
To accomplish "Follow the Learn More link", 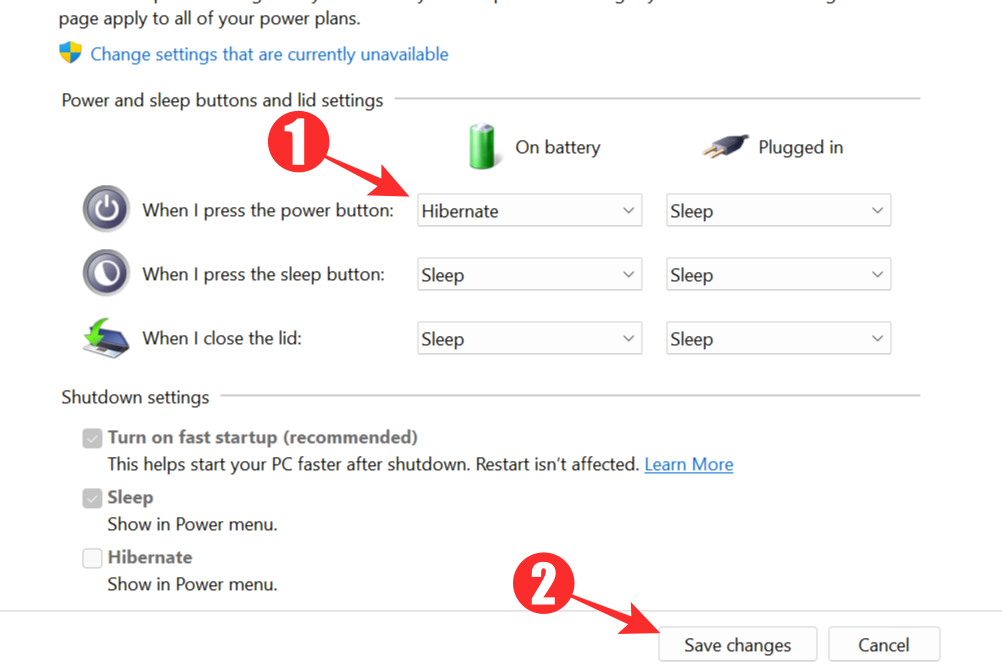I will pyautogui.click(x=688, y=464).
